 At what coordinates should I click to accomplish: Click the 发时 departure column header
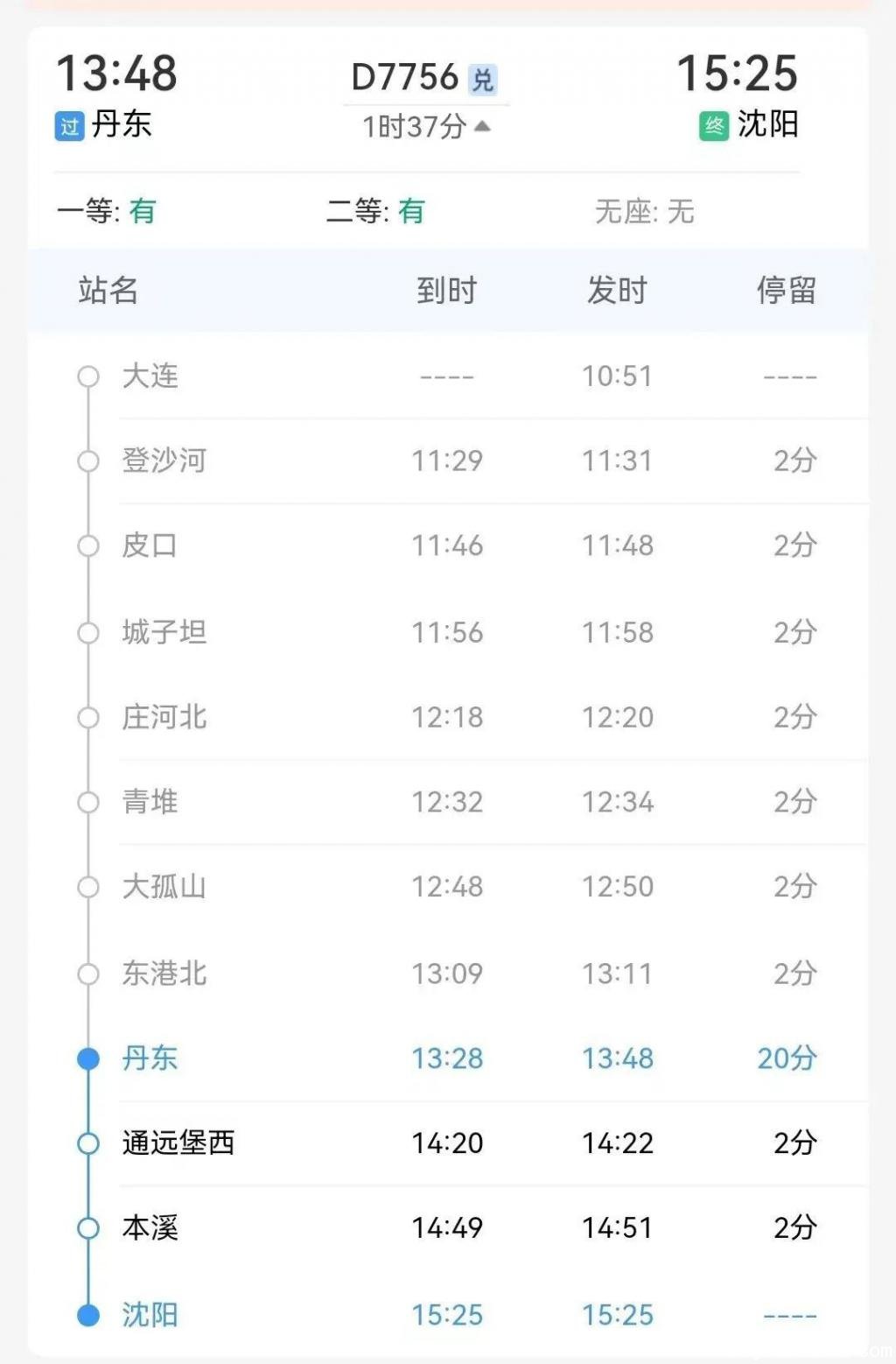tap(617, 290)
